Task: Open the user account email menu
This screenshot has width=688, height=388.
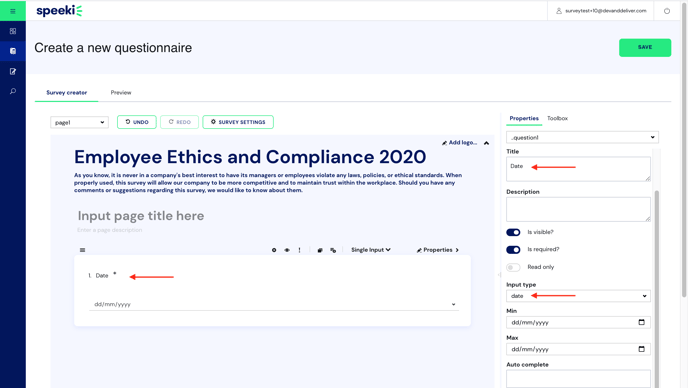Action: (601, 11)
